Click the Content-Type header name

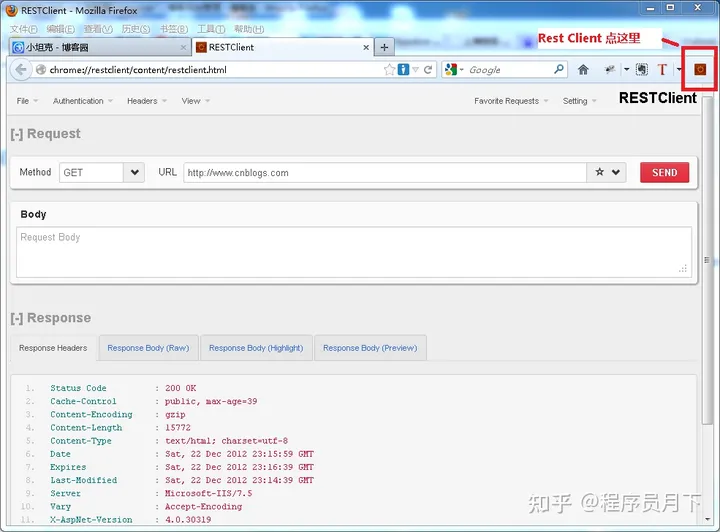[x=81, y=441]
